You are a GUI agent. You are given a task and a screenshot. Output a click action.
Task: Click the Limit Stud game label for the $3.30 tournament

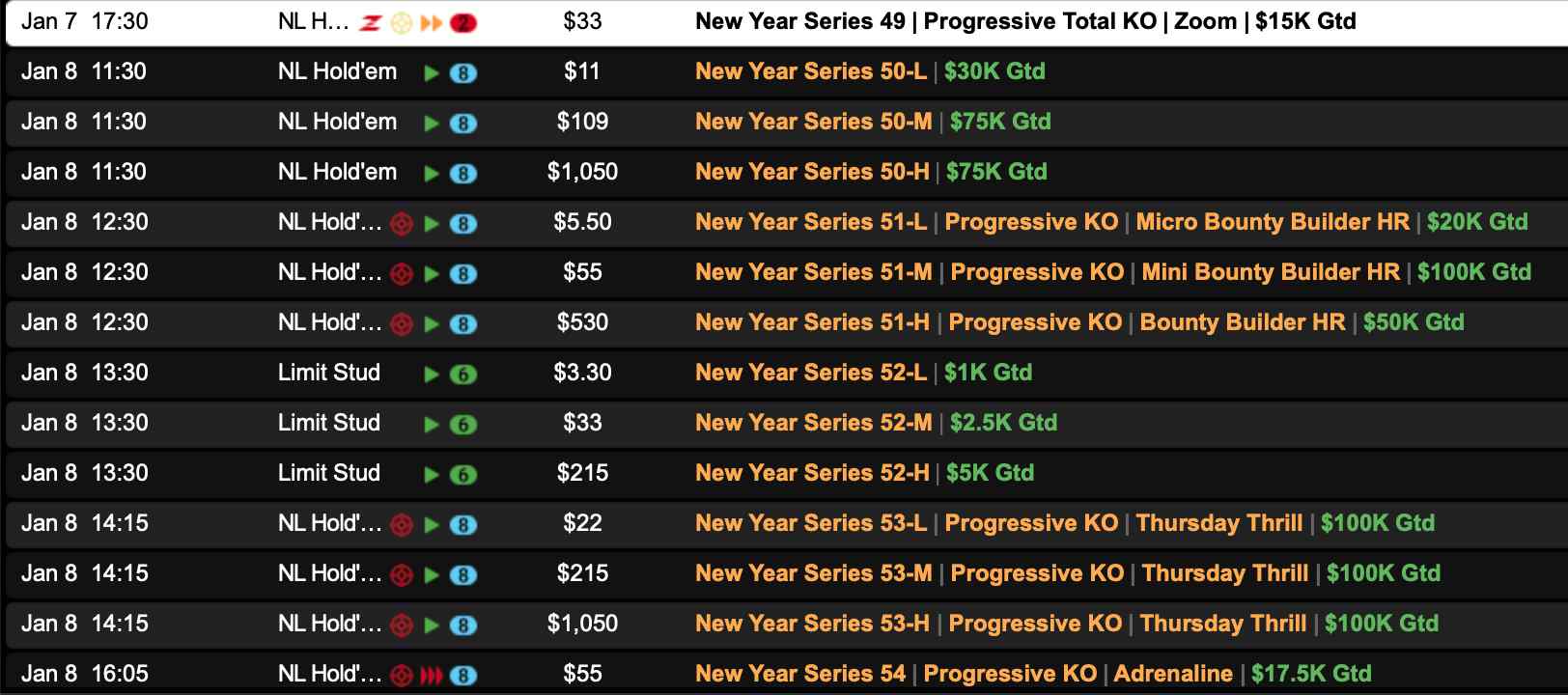coord(329,373)
